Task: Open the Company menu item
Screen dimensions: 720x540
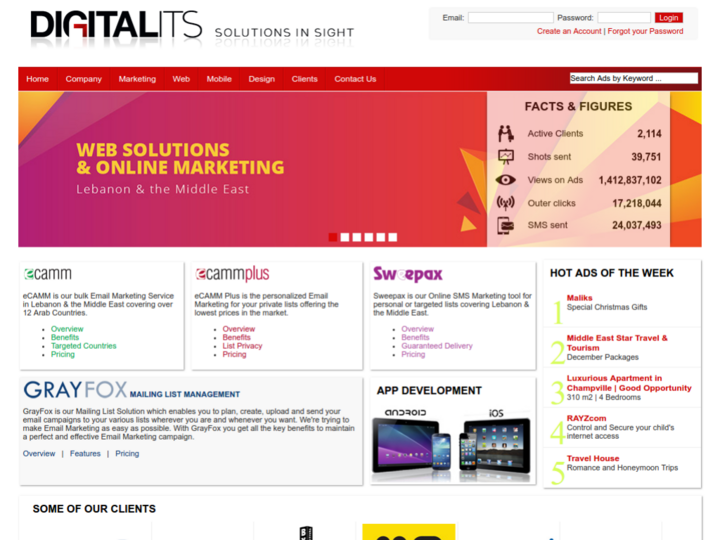Action: (84, 79)
